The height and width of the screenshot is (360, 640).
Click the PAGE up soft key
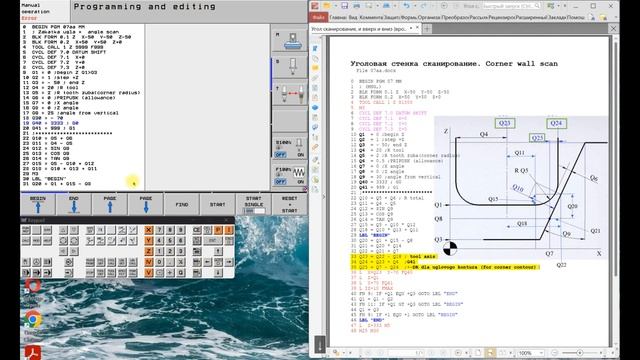(x=110, y=204)
